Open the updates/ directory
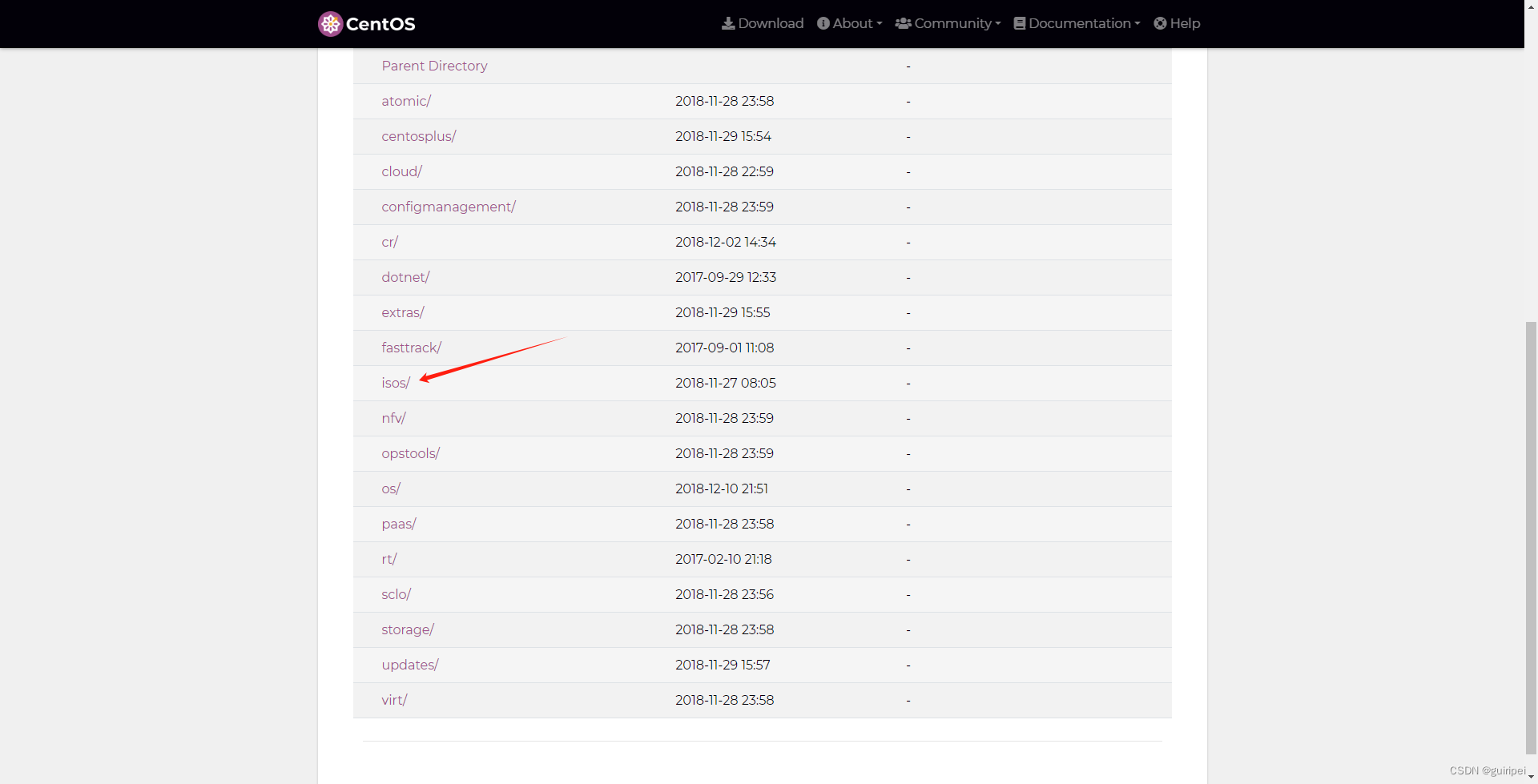The height and width of the screenshot is (784, 1538). point(409,665)
